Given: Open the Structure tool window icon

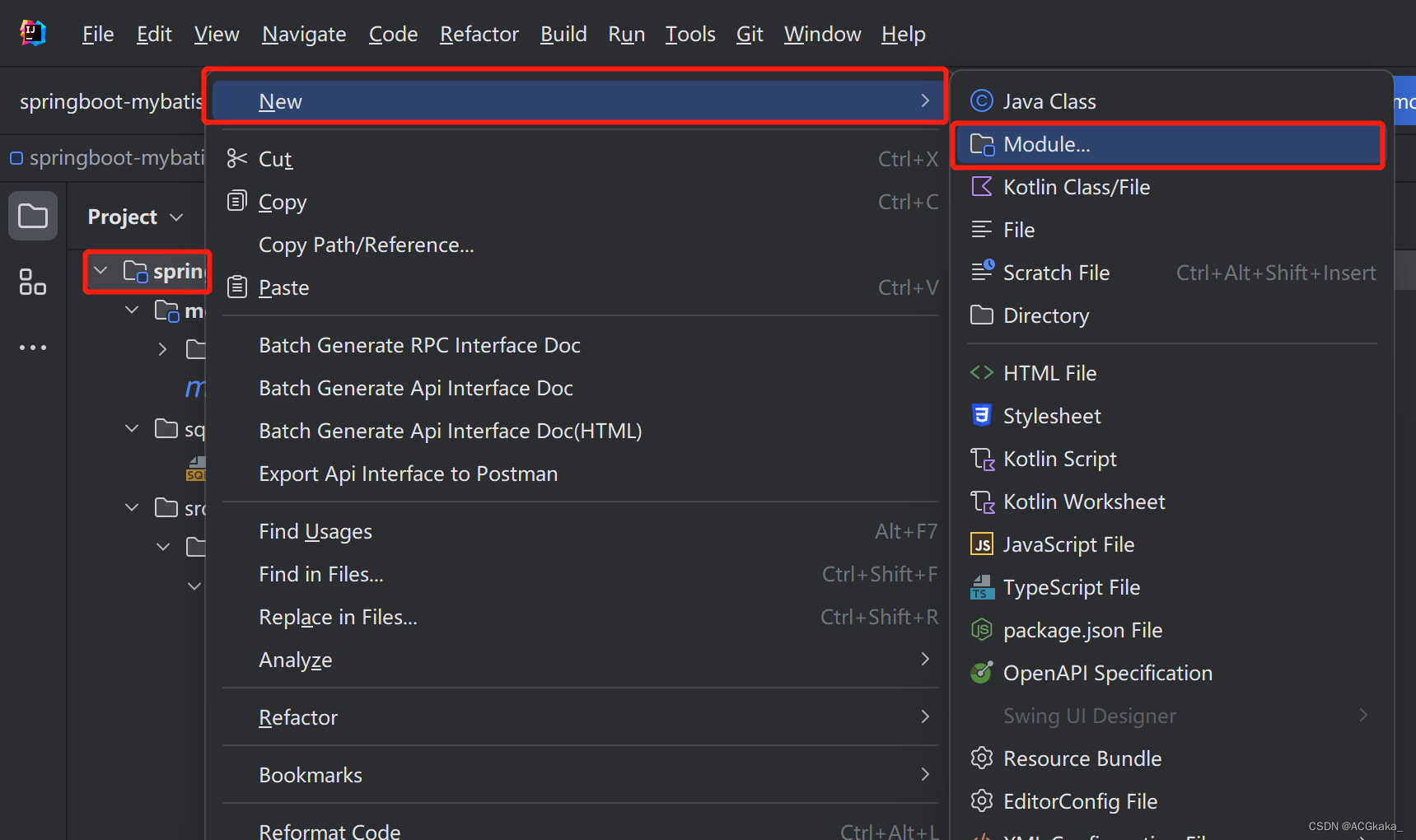Looking at the screenshot, I should (33, 282).
